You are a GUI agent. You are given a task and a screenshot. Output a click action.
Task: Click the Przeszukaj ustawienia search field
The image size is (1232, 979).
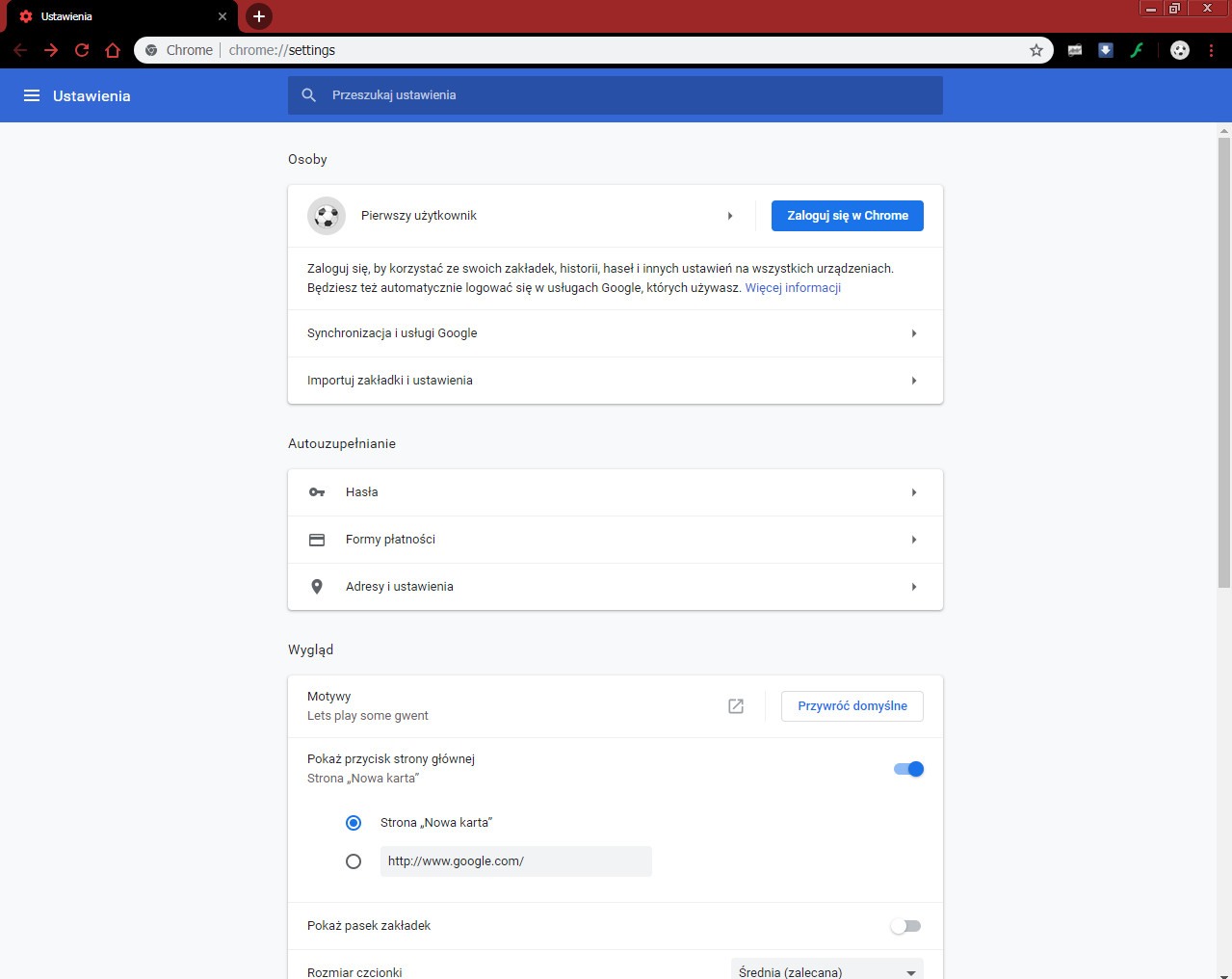616,95
